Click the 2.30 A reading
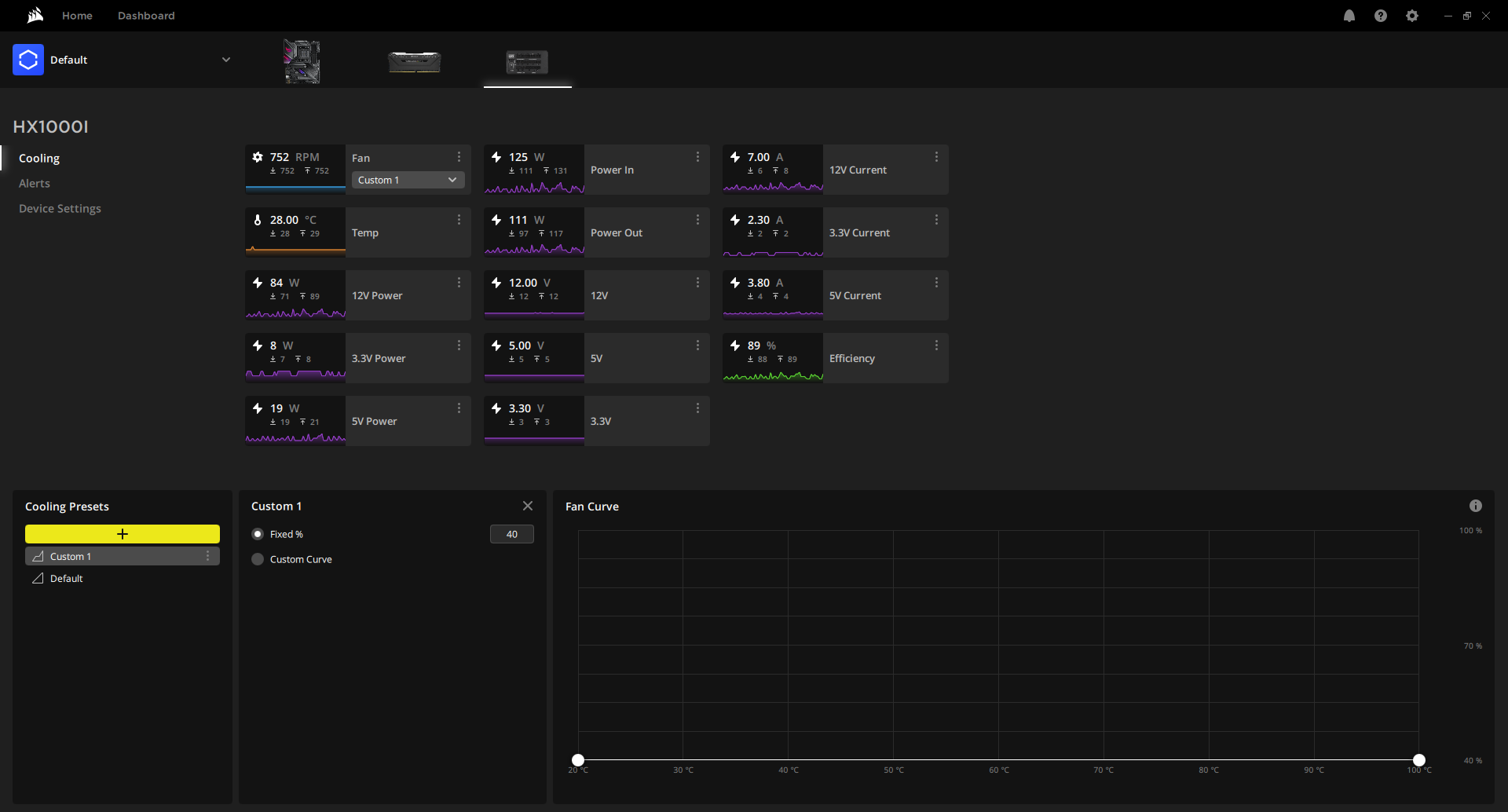Image resolution: width=1508 pixels, height=812 pixels. coord(765,220)
